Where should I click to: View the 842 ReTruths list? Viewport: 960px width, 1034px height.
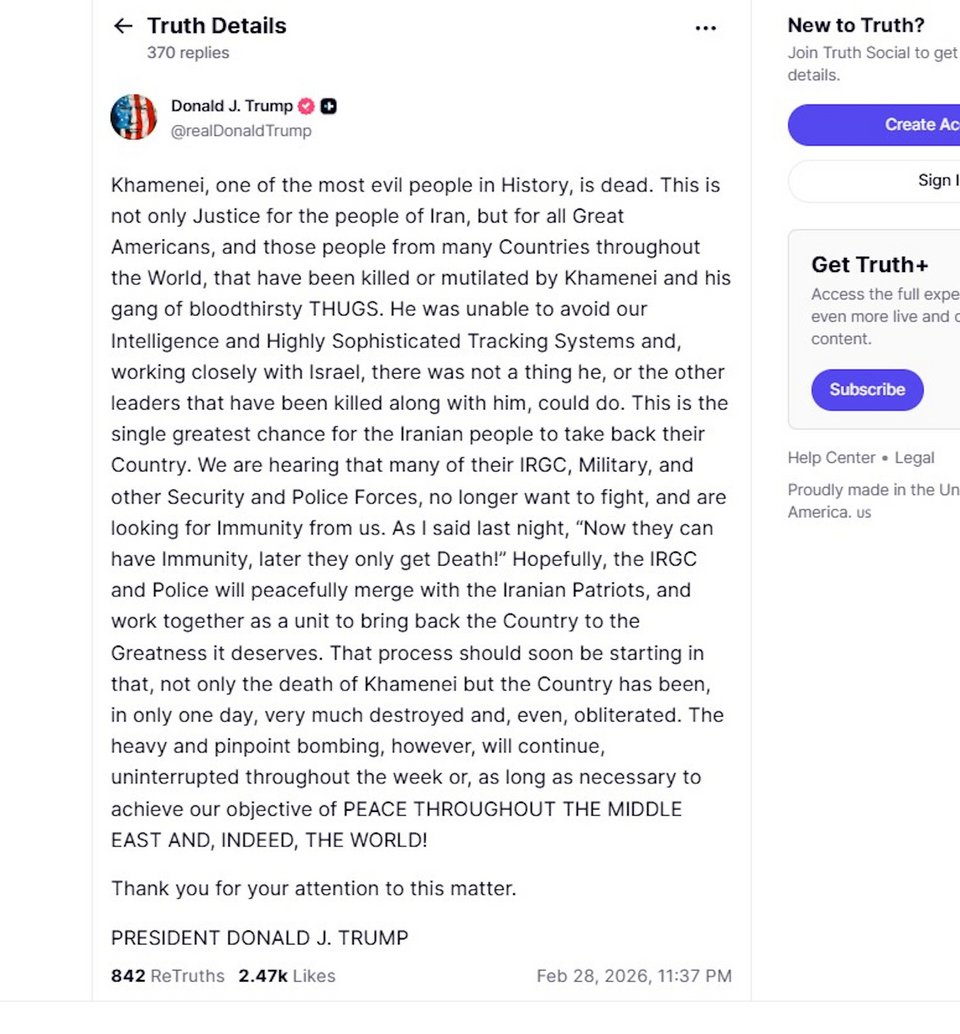[x=168, y=976]
